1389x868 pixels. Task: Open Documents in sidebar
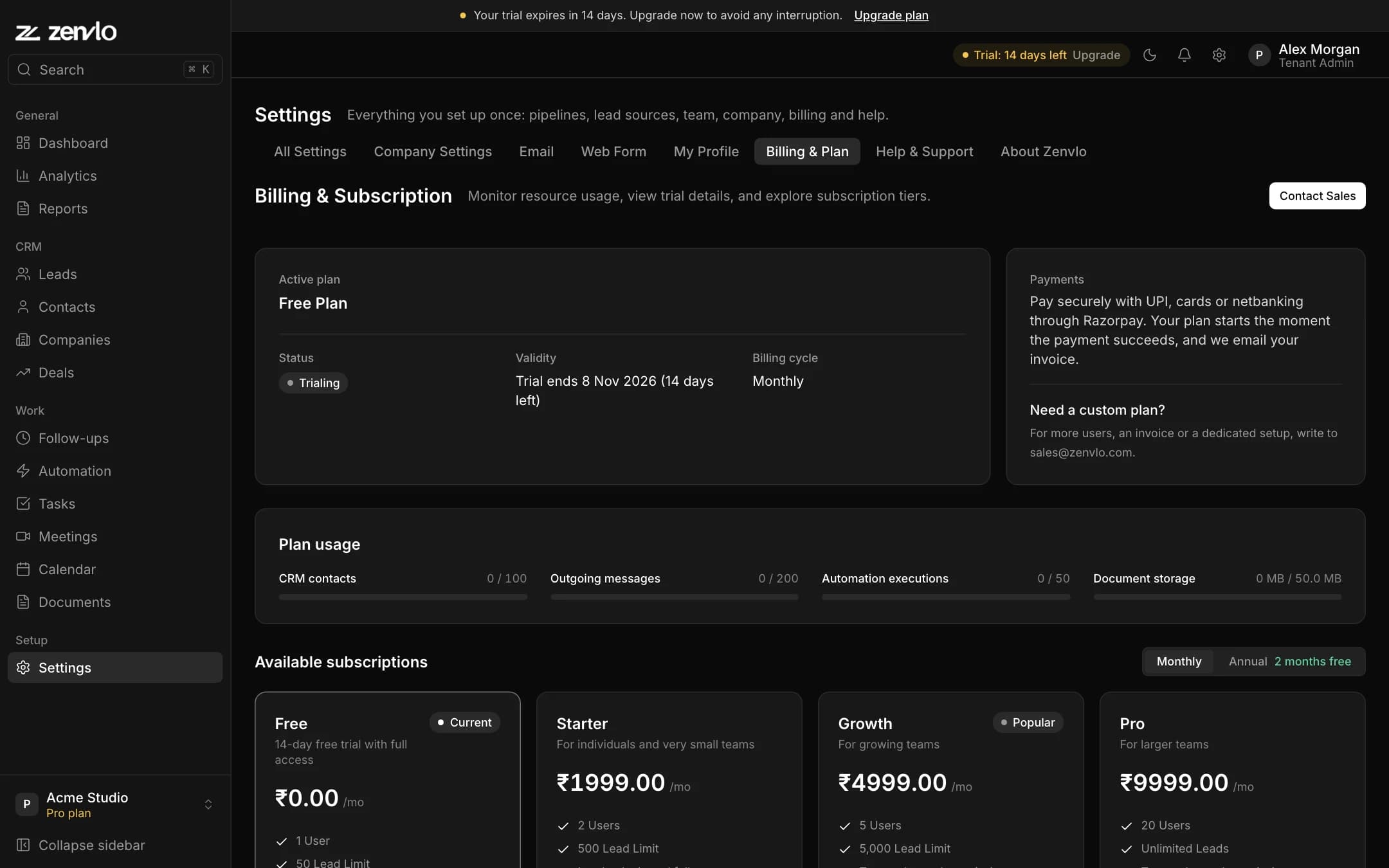coord(115,602)
